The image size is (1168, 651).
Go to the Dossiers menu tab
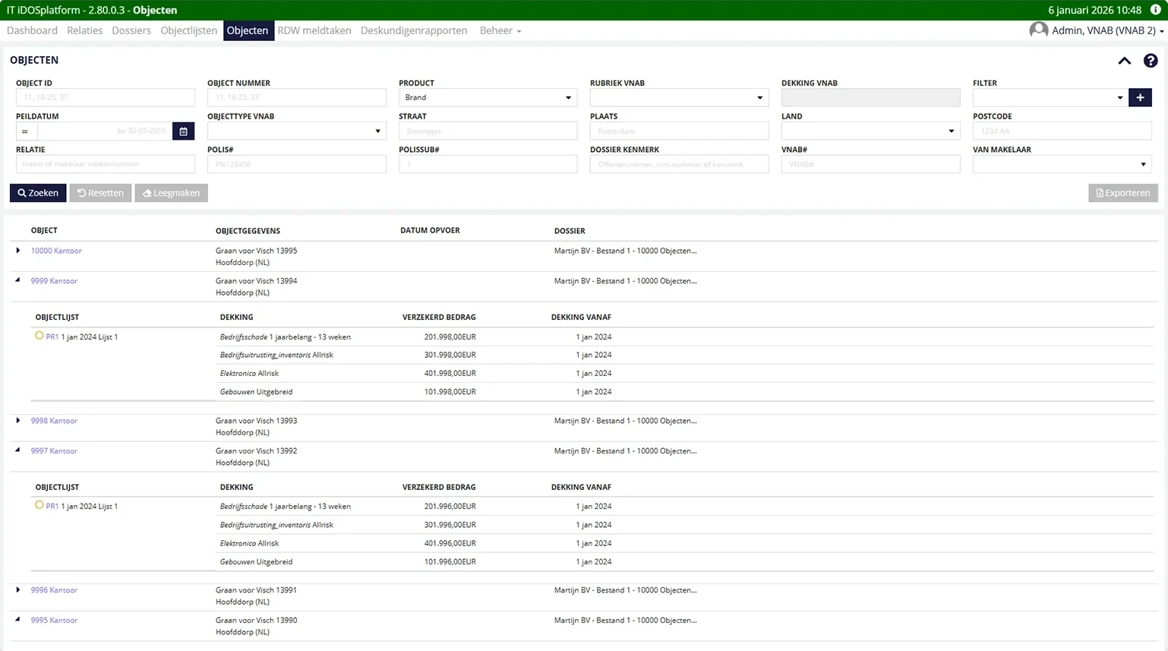pyautogui.click(x=131, y=31)
